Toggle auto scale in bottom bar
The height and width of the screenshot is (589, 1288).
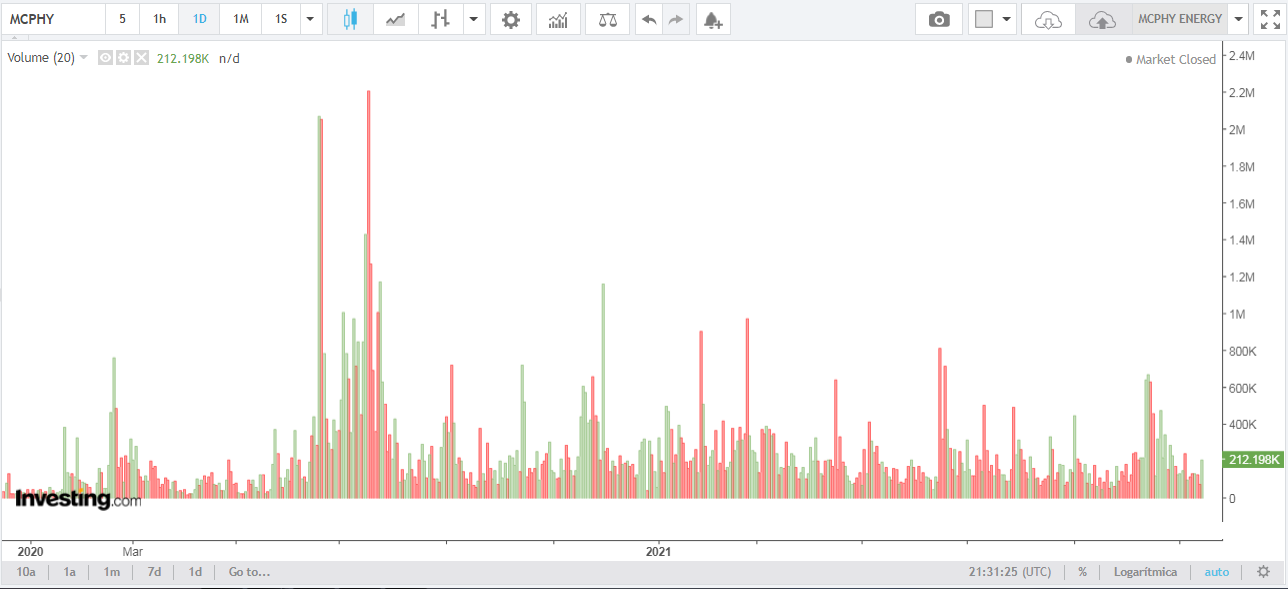point(1216,572)
